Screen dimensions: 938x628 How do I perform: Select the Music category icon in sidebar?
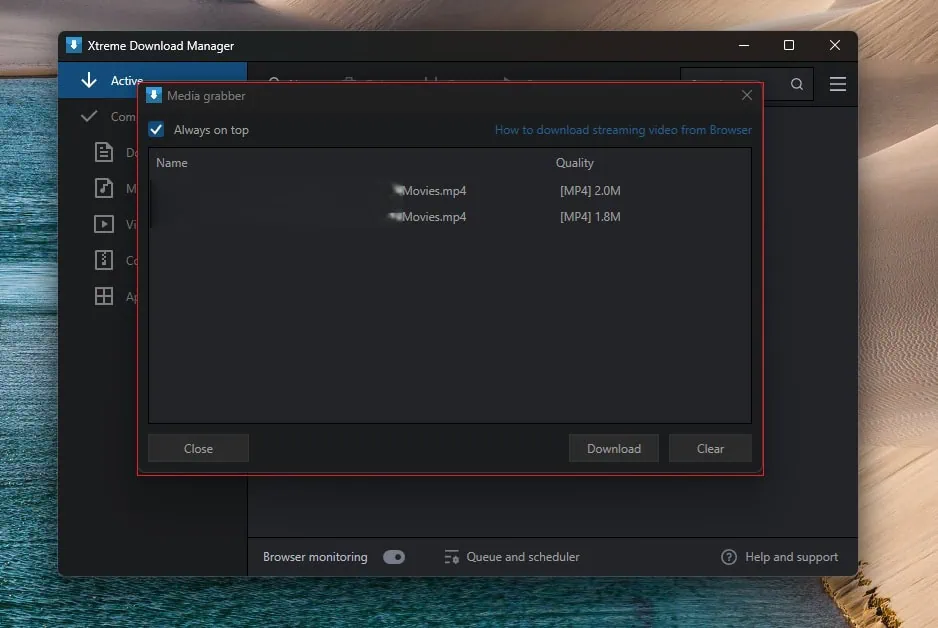103,188
